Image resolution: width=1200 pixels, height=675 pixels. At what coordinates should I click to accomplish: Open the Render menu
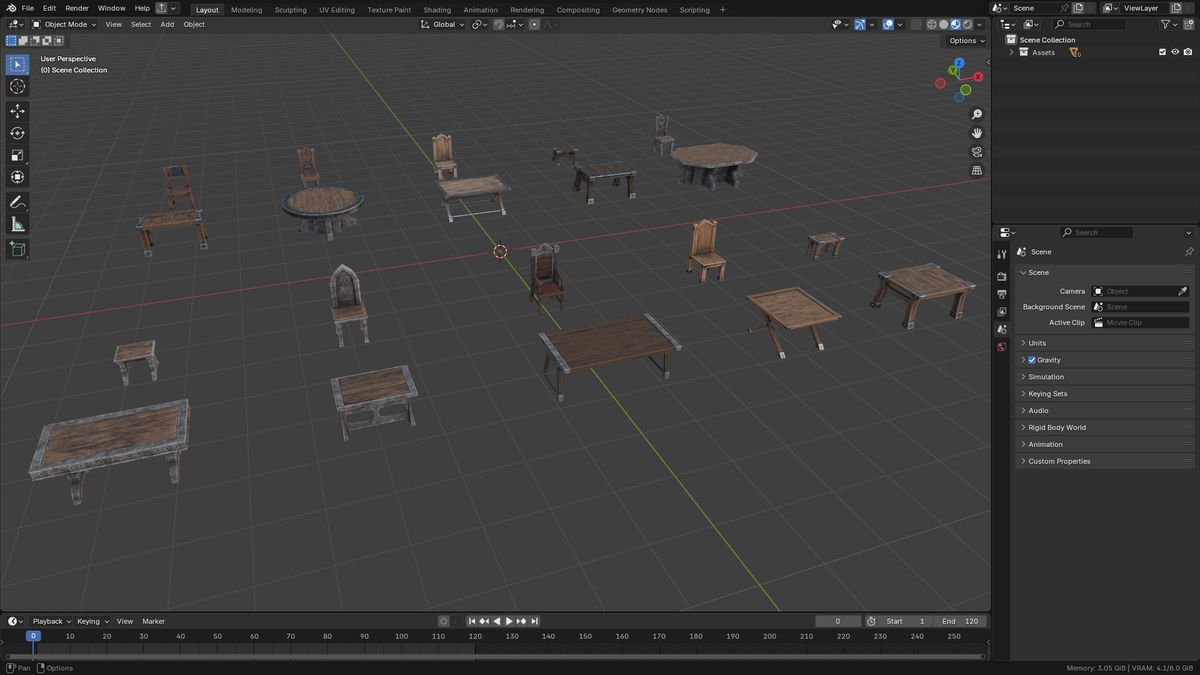tap(77, 8)
